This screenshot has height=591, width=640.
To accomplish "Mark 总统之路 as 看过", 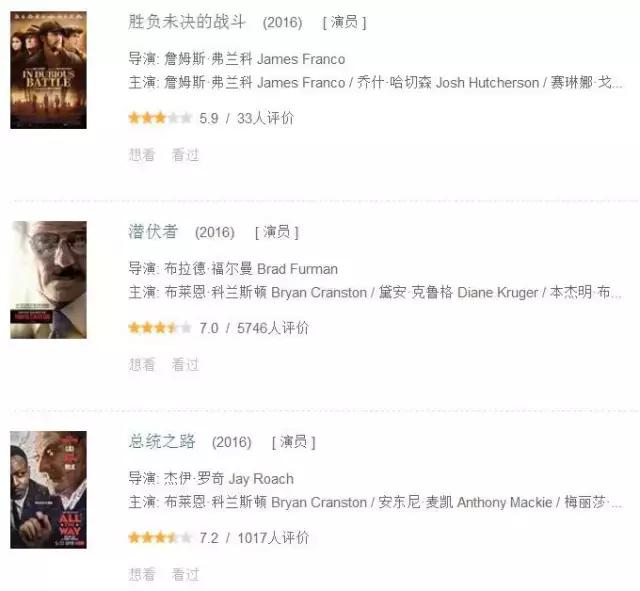I will coord(185,574).
